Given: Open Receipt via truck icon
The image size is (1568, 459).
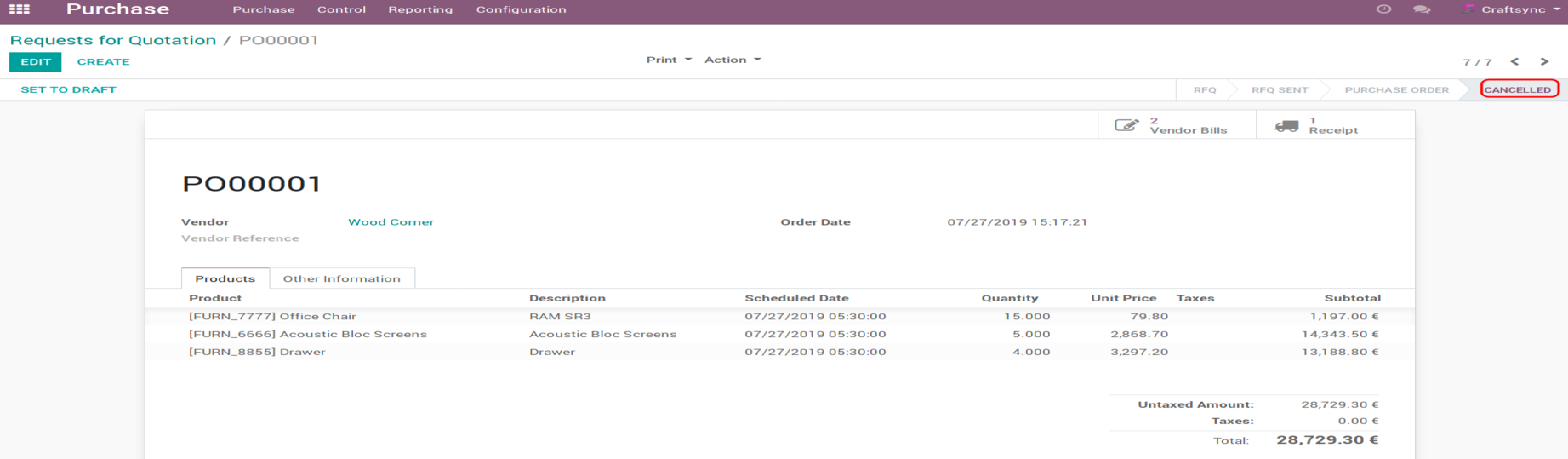Looking at the screenshot, I should click(1286, 126).
